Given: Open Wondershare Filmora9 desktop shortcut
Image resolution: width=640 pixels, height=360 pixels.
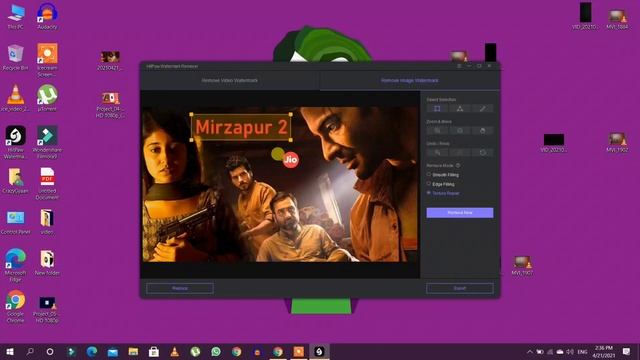Looking at the screenshot, I should (47, 142).
